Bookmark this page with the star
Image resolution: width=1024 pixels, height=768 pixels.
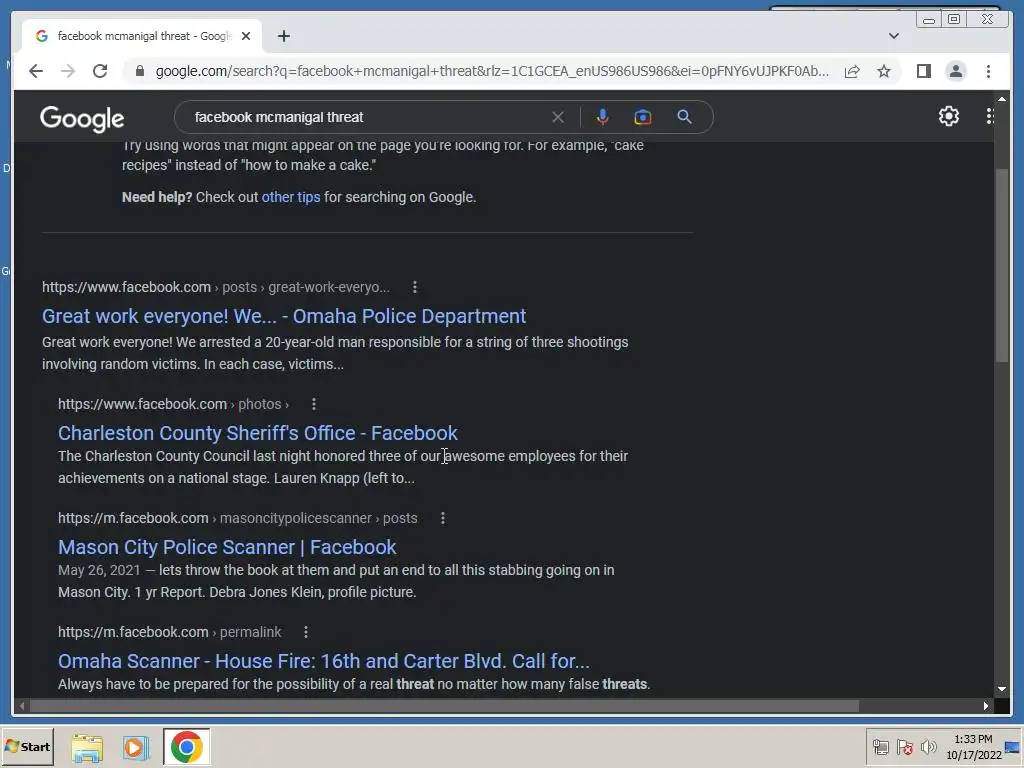pos(884,71)
